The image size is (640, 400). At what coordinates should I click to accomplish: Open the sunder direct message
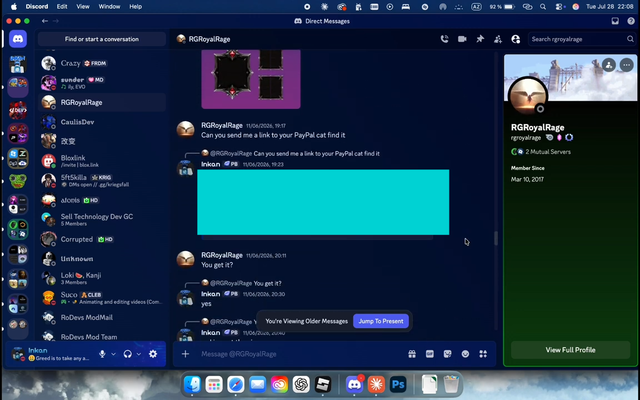point(102,83)
